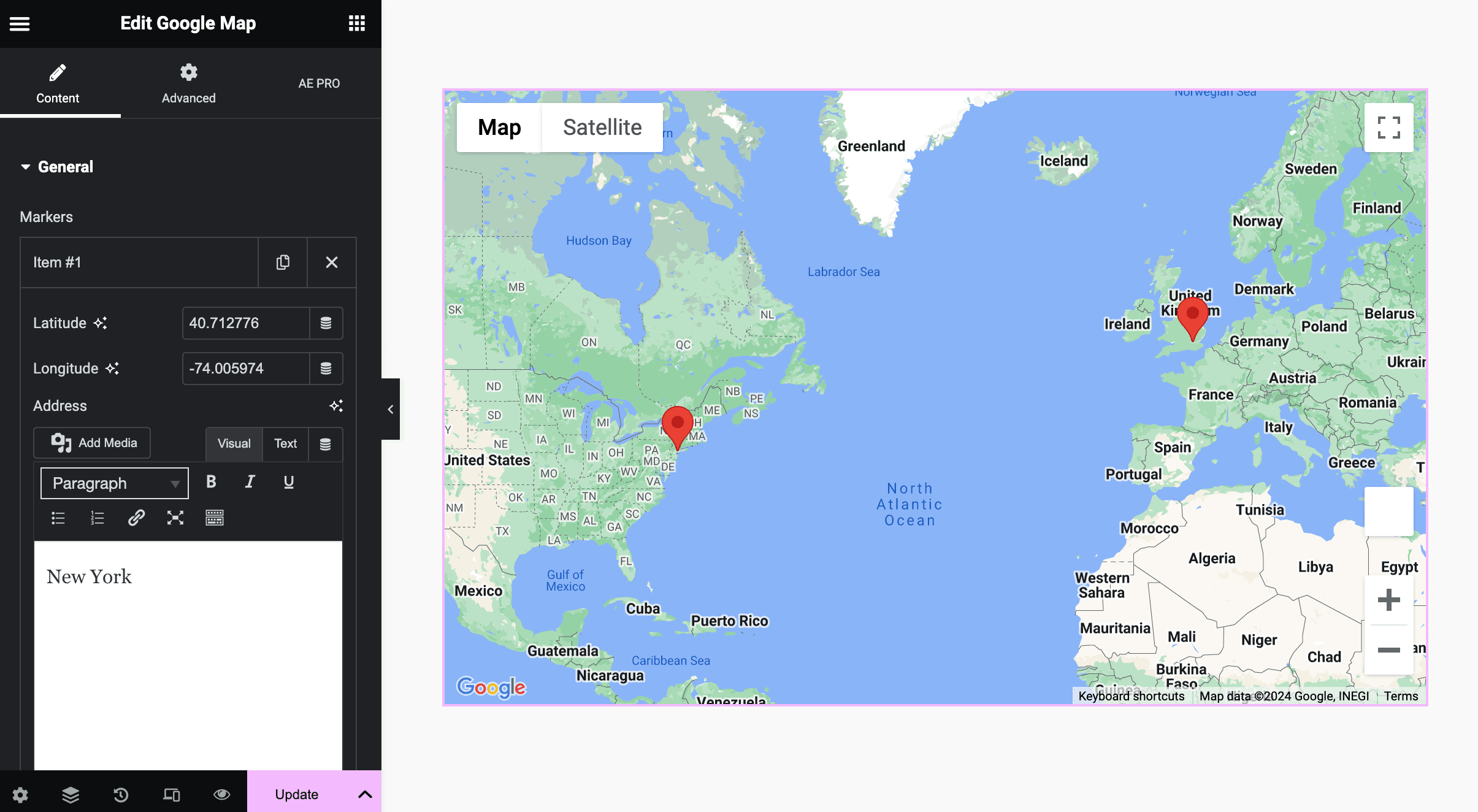Image resolution: width=1478 pixels, height=812 pixels.
Task: Open dynamic tags for Address editor
Action: (x=326, y=444)
